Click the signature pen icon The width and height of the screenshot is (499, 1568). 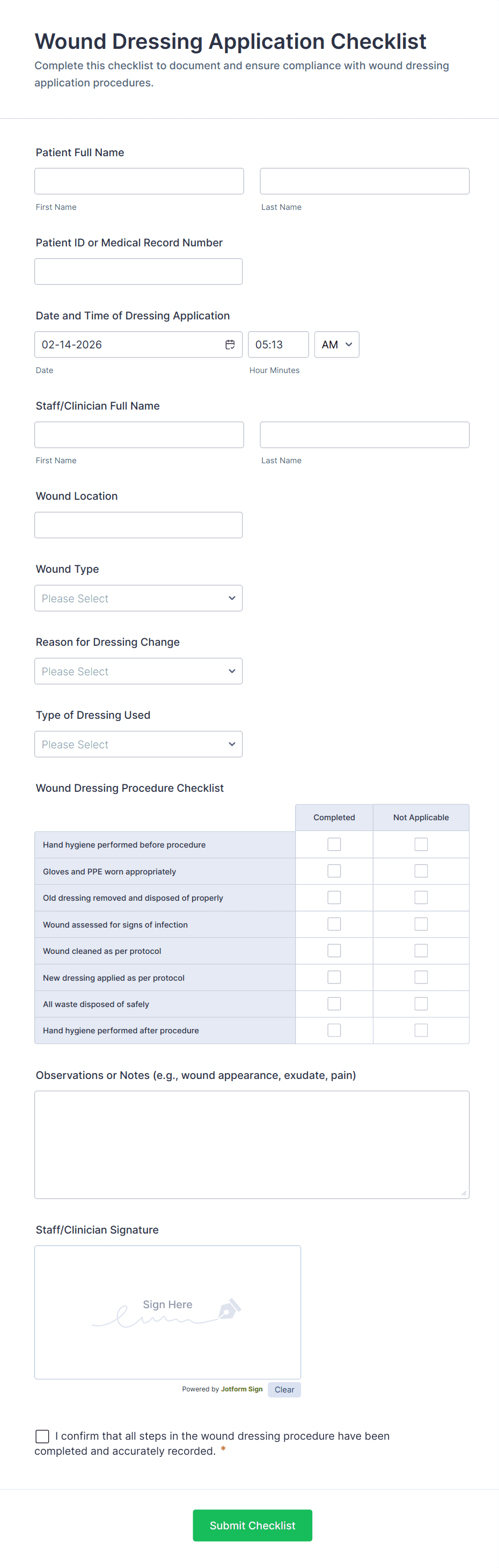tap(230, 1309)
